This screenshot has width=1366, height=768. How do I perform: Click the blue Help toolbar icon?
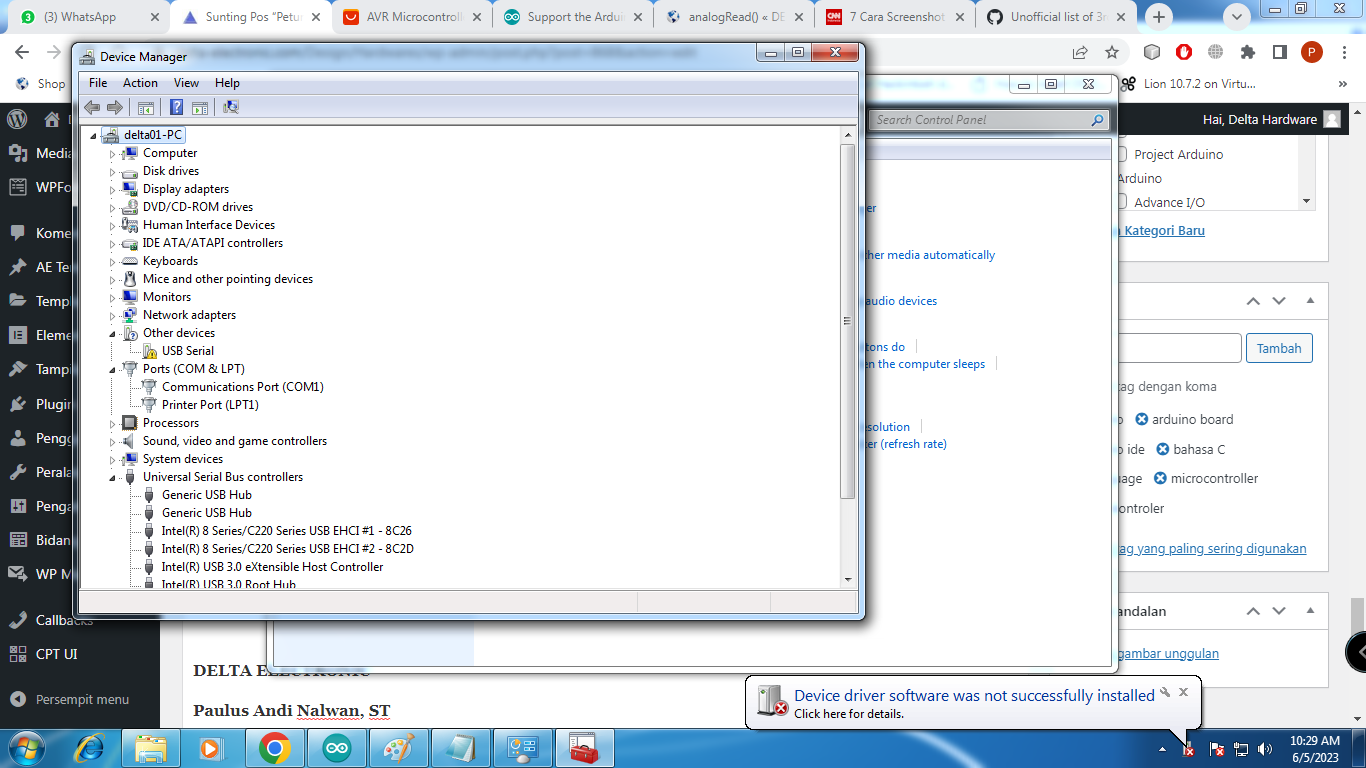coord(176,107)
